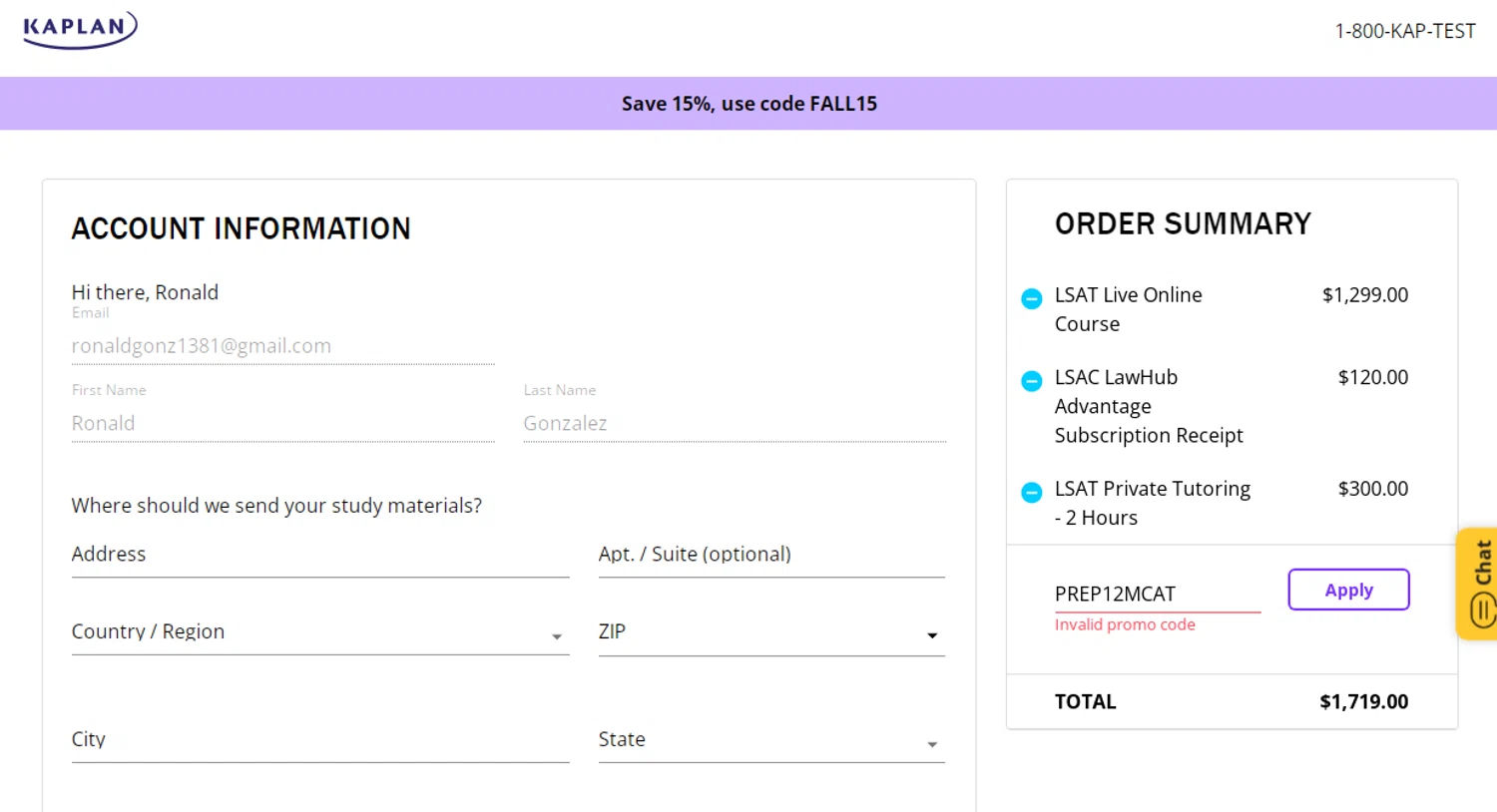Open the Chat widget

1478,584
